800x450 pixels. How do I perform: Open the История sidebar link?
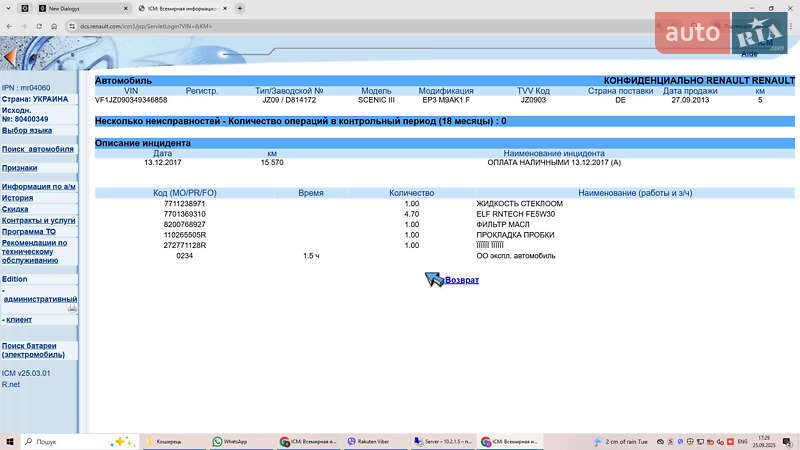coord(17,198)
